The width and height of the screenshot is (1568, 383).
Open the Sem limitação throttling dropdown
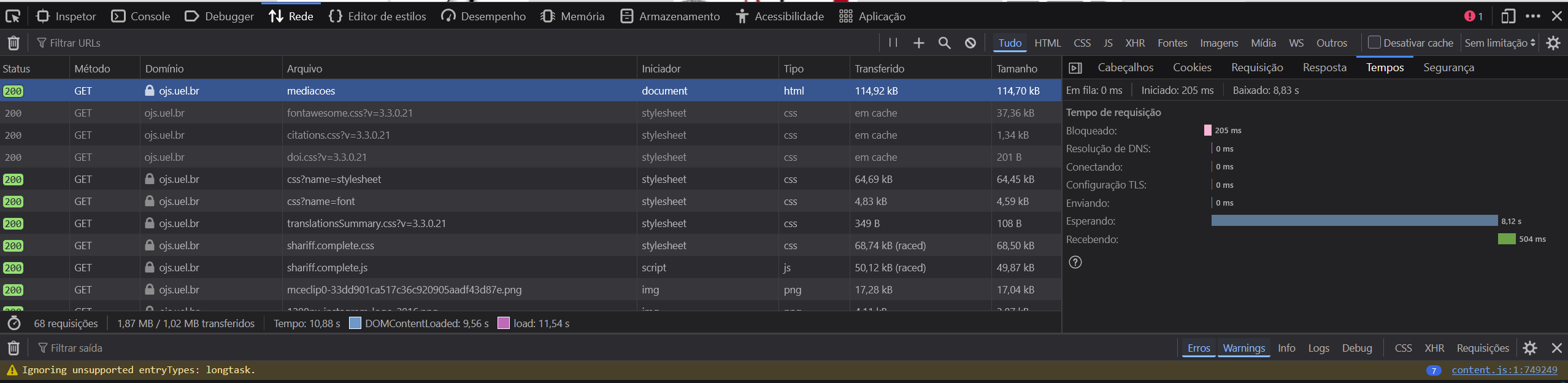[x=1499, y=43]
